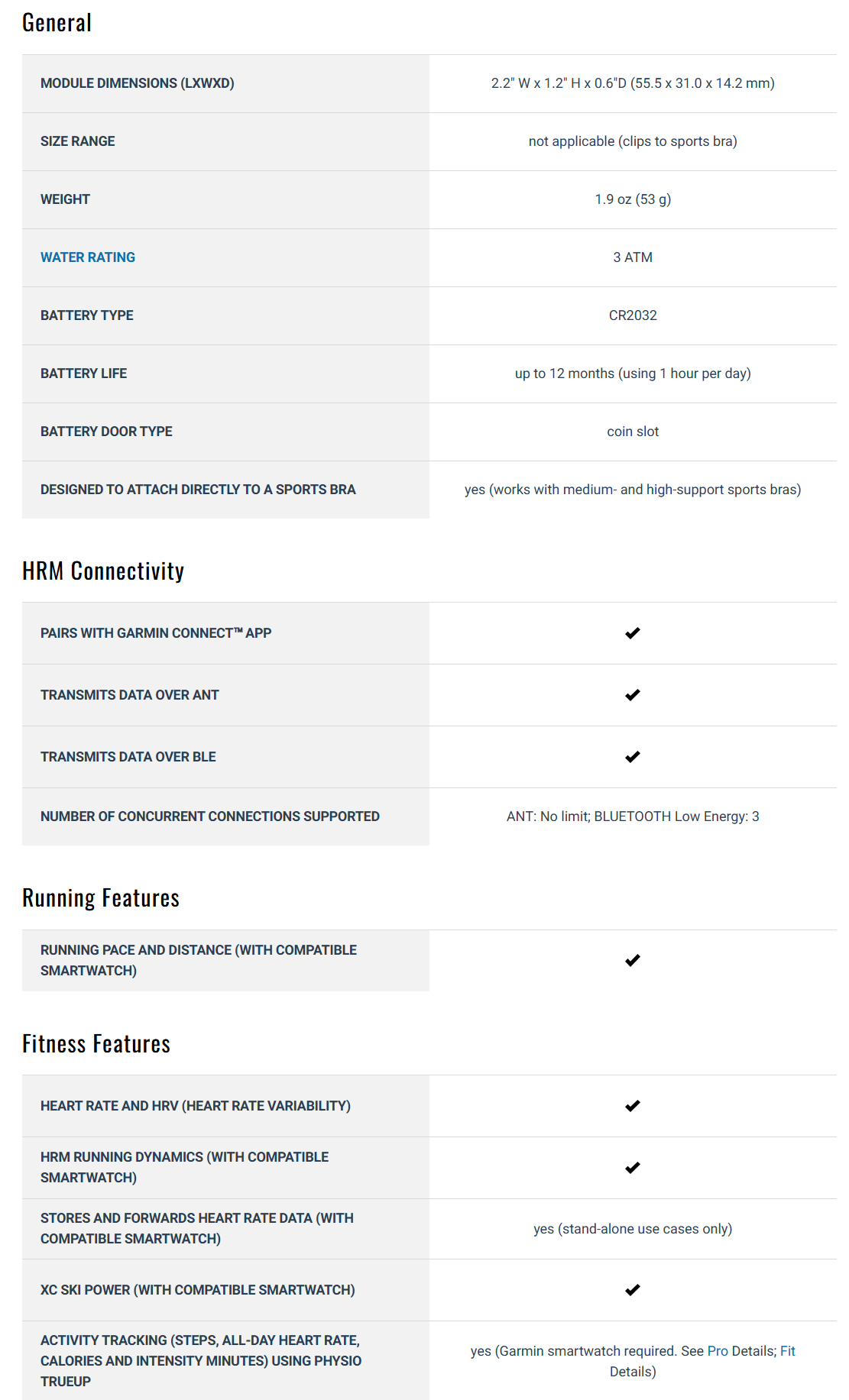Viewport: 849px width, 1400px height.
Task: Click the Battery Life row label
Action: (84, 373)
